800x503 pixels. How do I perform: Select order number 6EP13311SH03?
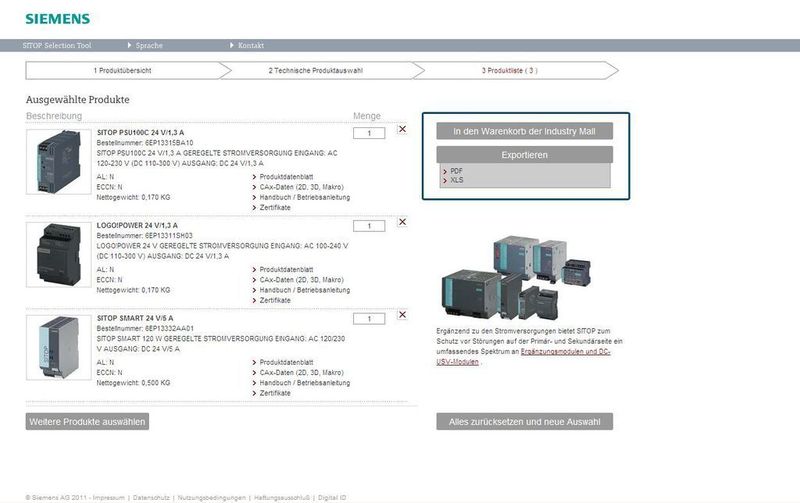pyautogui.click(x=169, y=236)
